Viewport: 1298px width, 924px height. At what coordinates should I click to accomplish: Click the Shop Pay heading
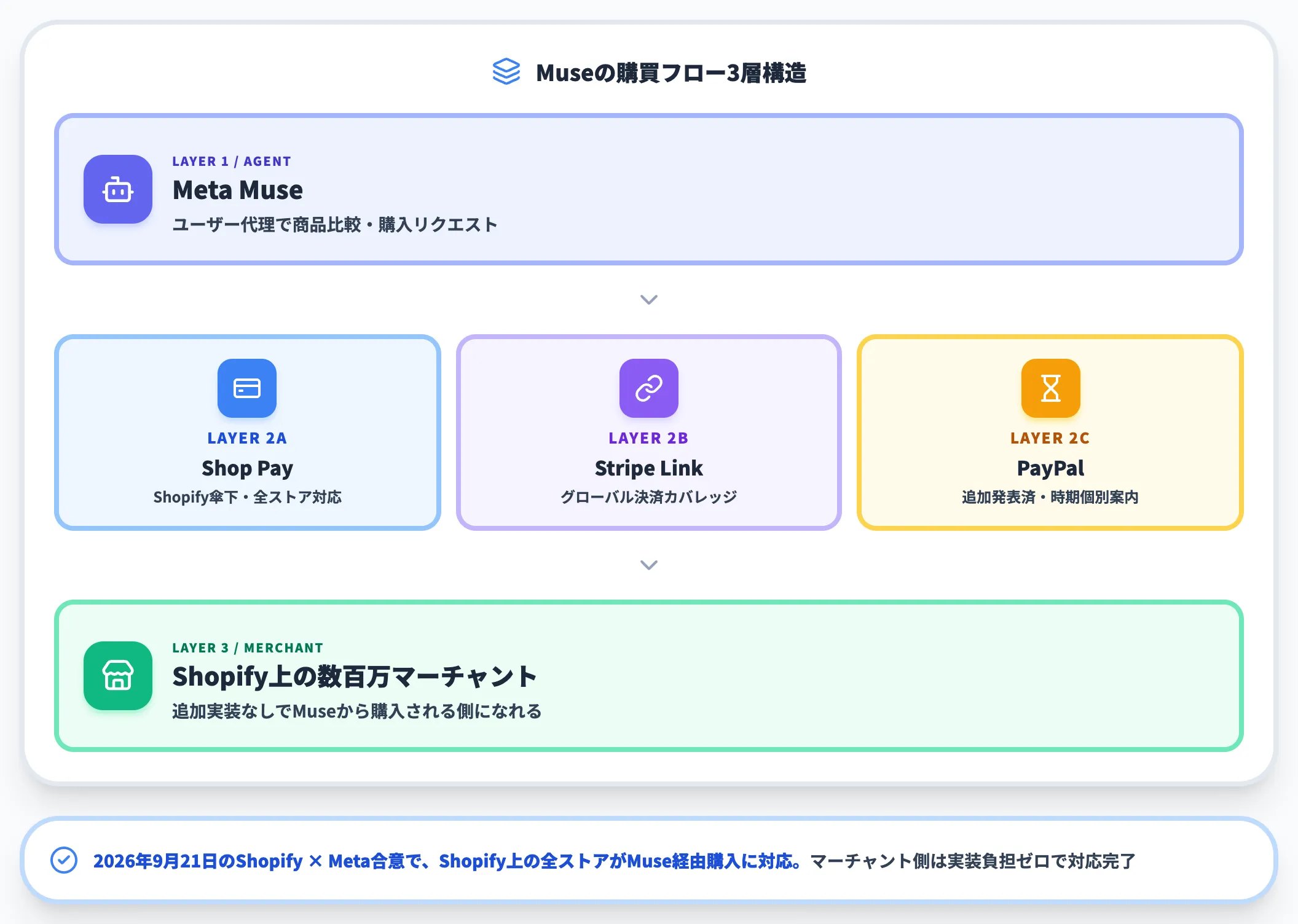247,468
